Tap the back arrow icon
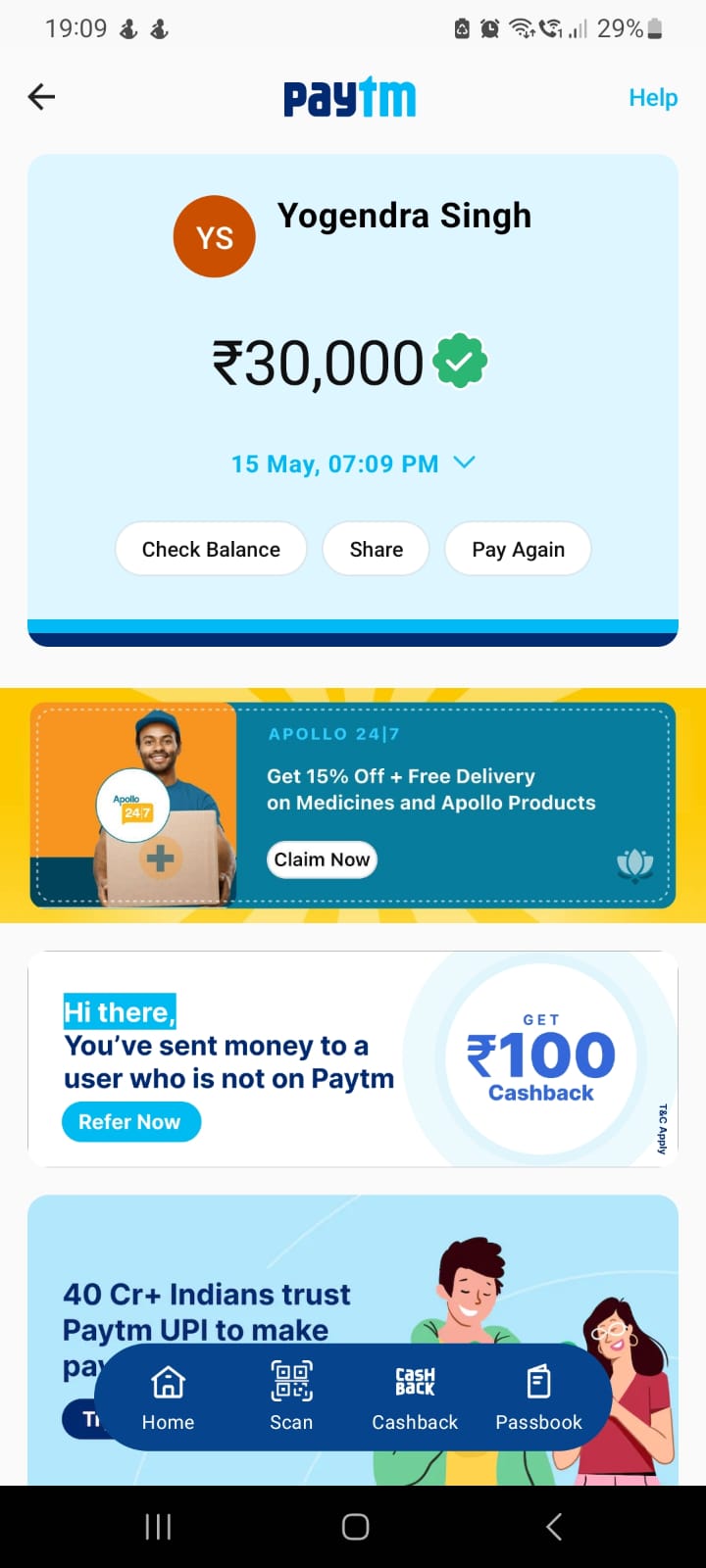This screenshot has width=706, height=1568. [x=41, y=97]
